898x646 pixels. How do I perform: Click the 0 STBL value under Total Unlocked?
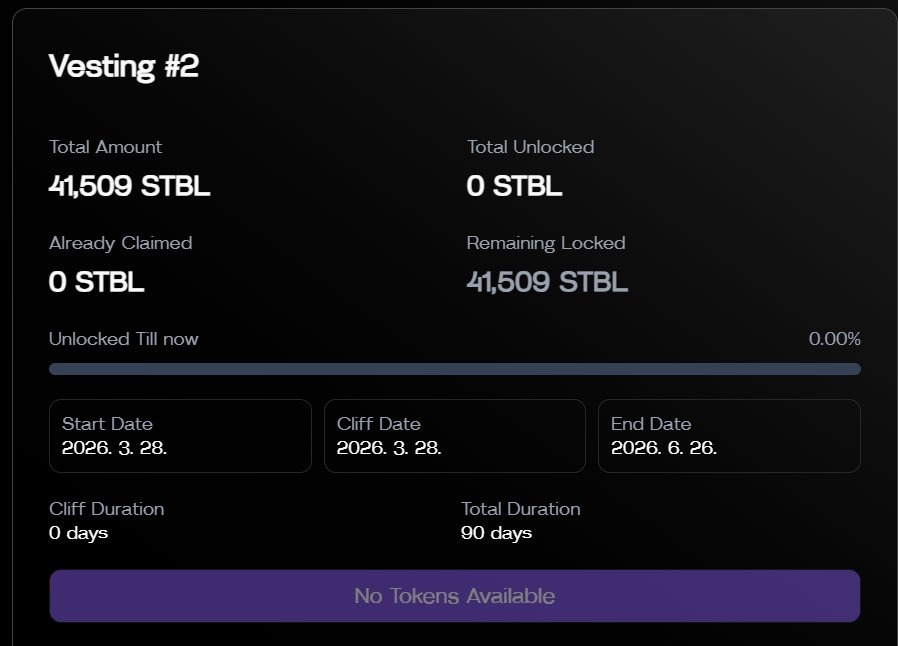[x=514, y=186]
